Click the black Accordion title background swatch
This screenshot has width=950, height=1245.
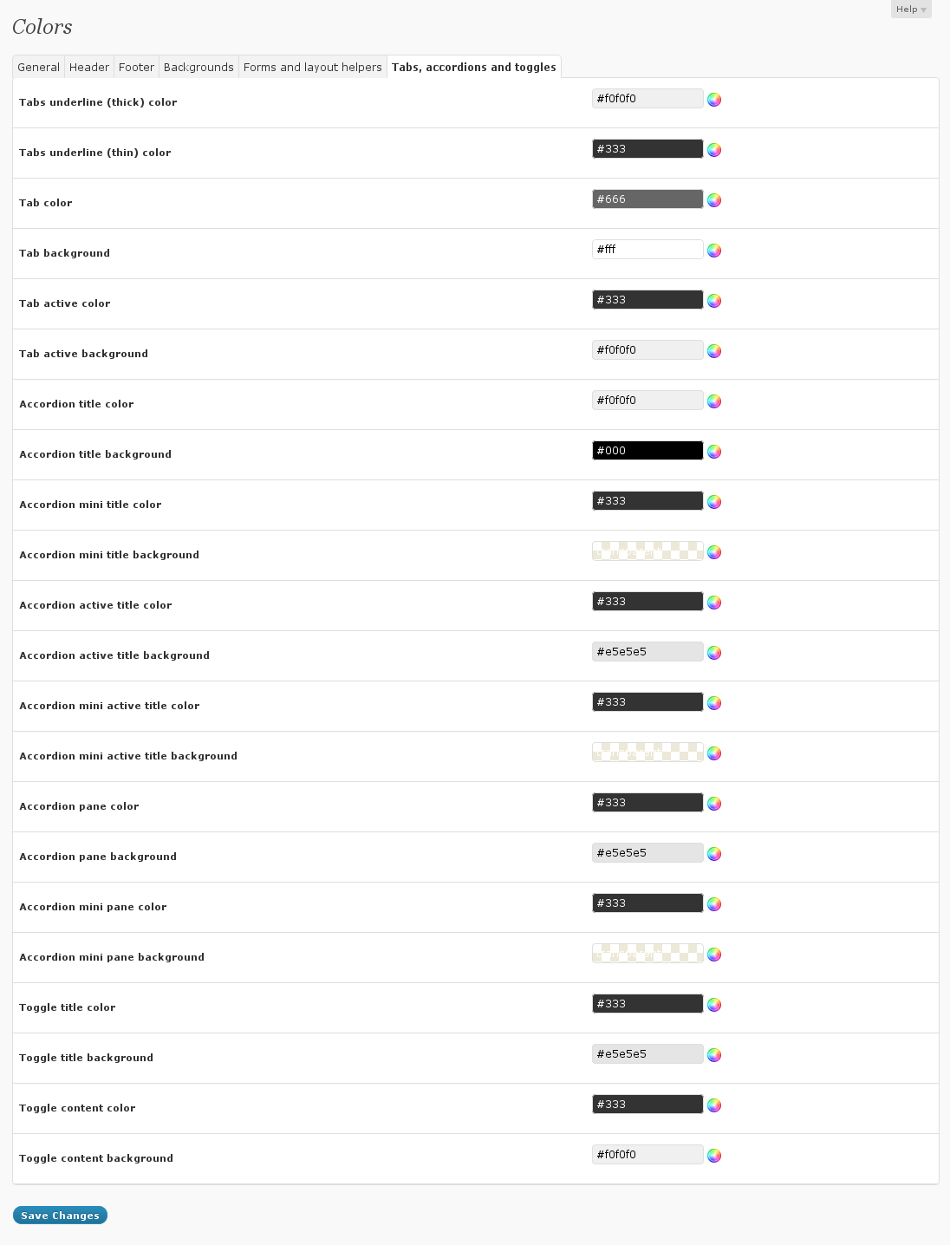[647, 451]
